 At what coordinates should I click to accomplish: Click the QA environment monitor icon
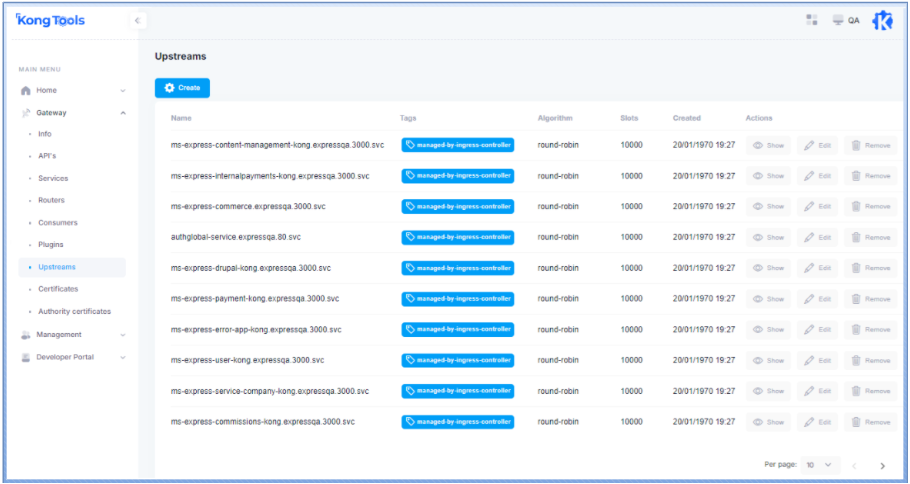838,20
